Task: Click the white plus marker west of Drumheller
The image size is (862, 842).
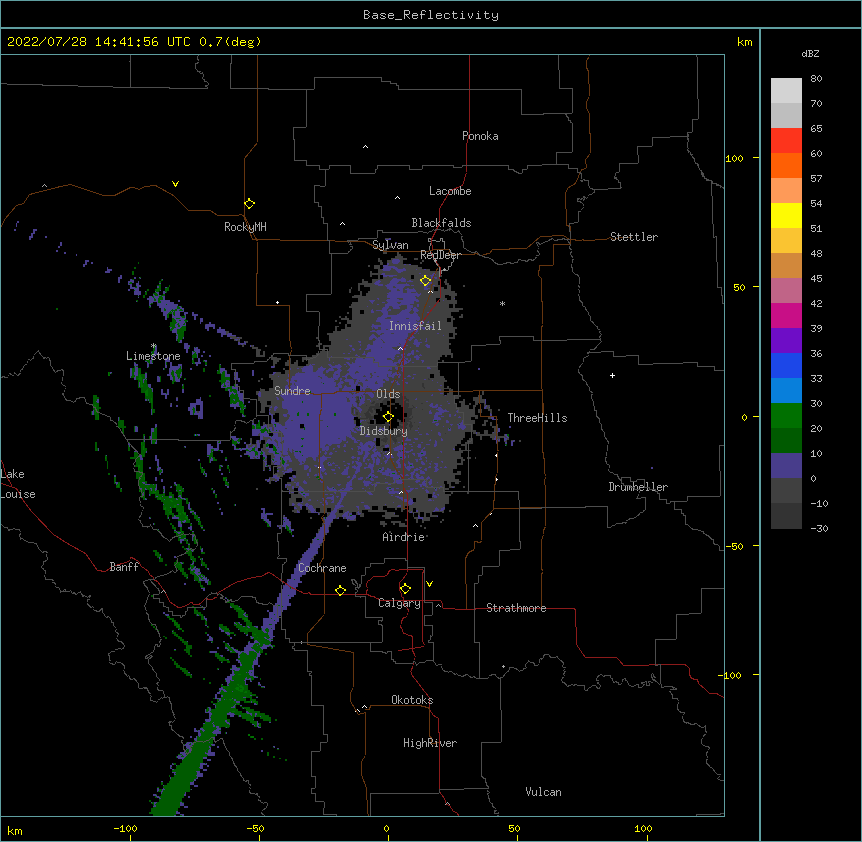Action: point(612,375)
